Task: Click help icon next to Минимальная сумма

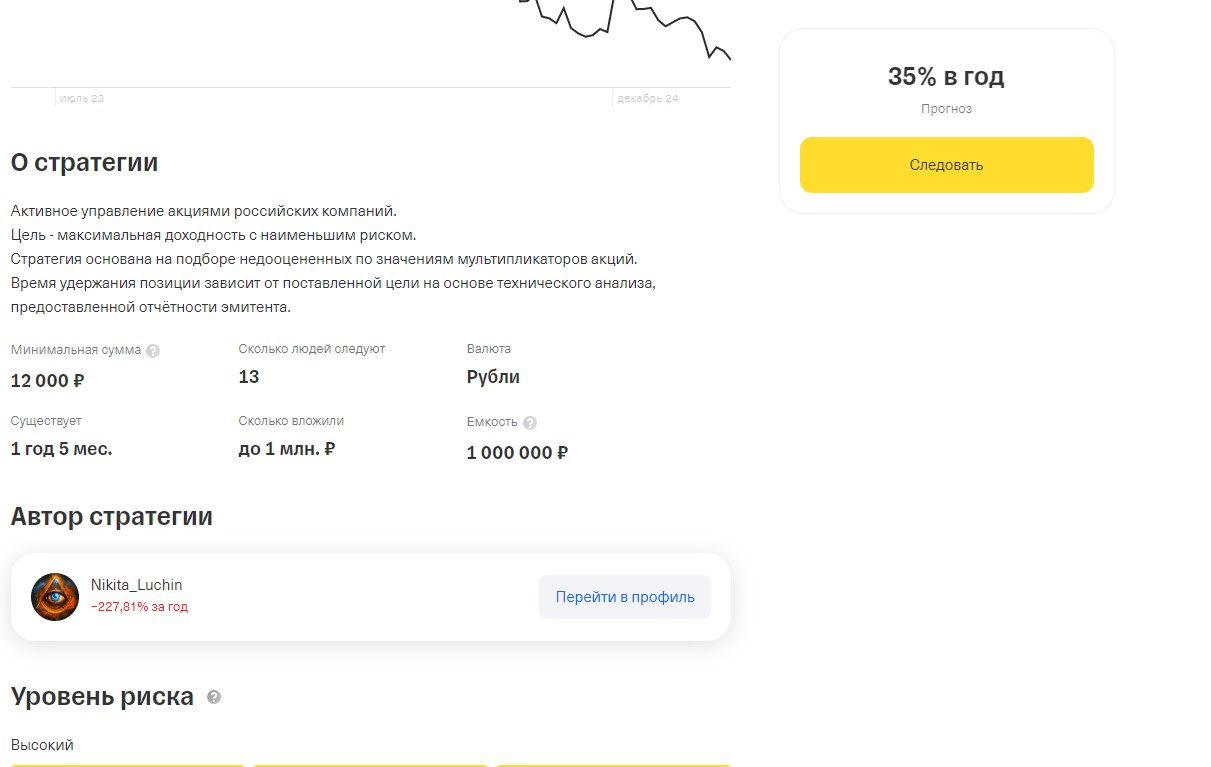Action: click(153, 351)
